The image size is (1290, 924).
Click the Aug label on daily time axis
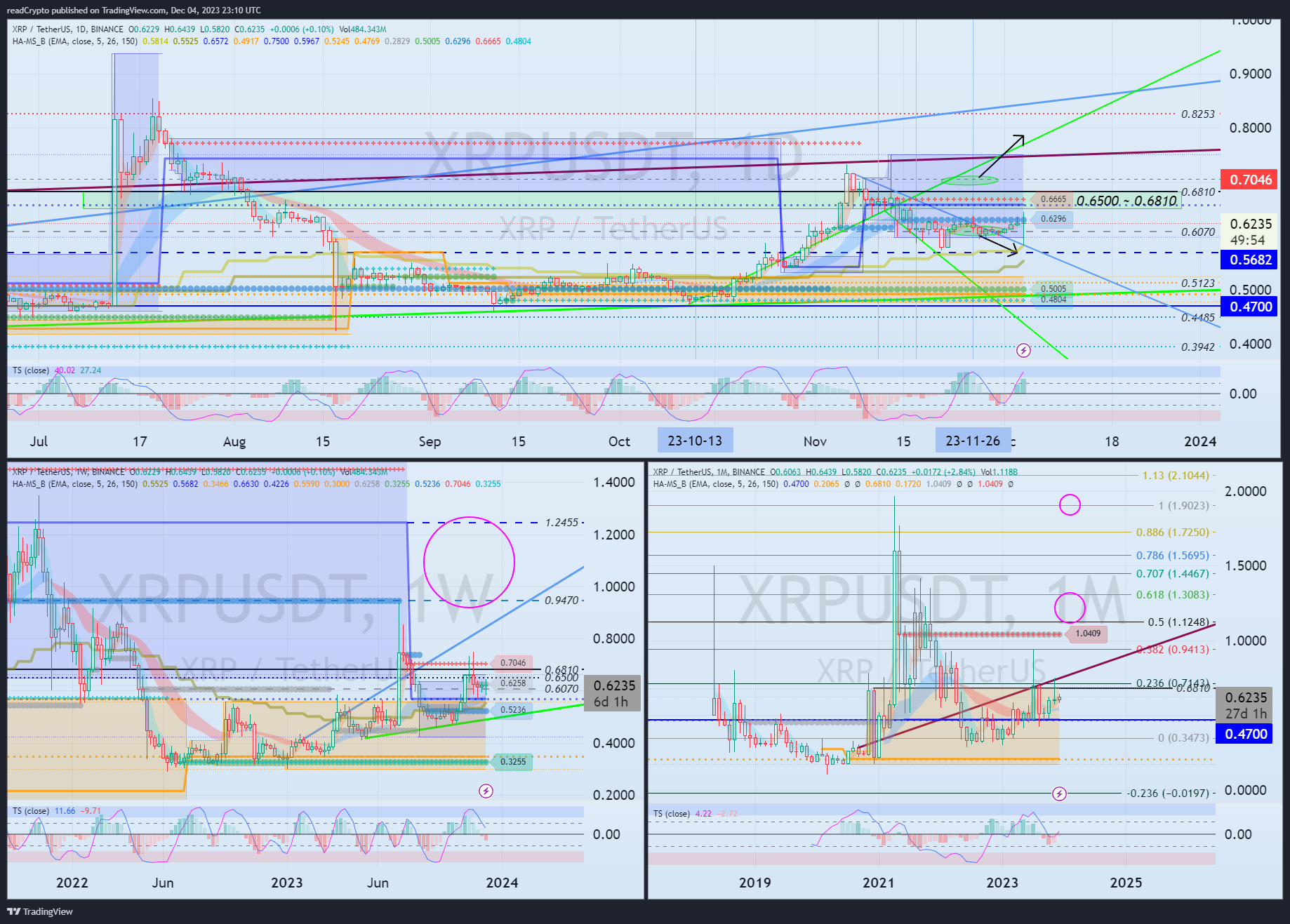pos(234,441)
